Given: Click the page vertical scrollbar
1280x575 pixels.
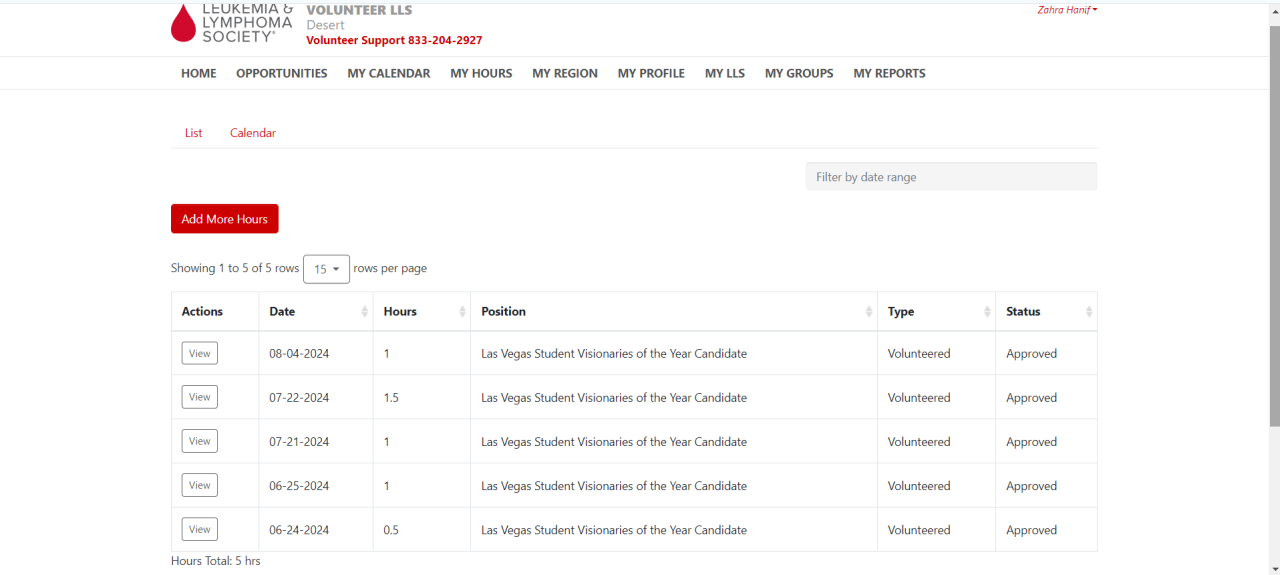Looking at the screenshot, I should [x=1273, y=220].
